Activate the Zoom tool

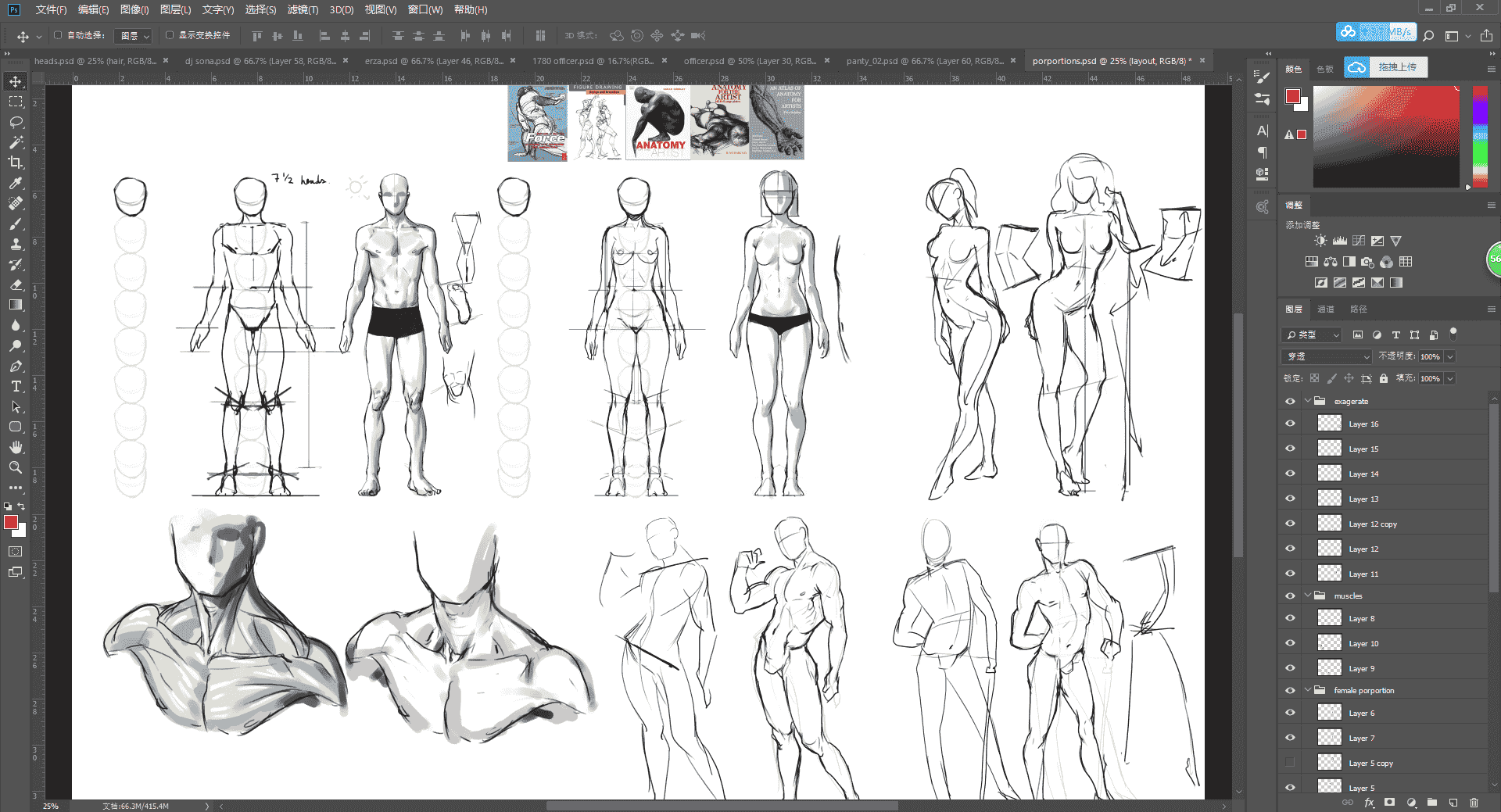pyautogui.click(x=16, y=467)
